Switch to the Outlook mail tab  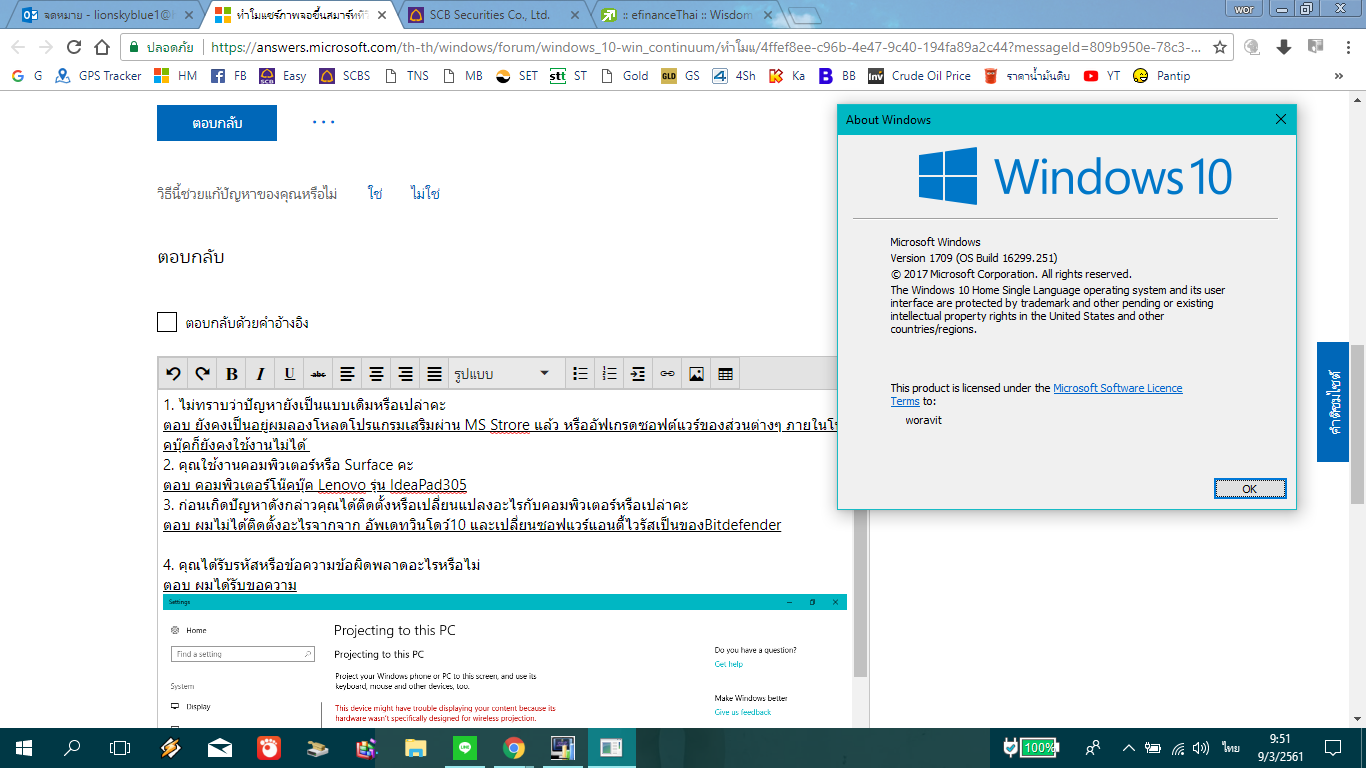coord(108,15)
